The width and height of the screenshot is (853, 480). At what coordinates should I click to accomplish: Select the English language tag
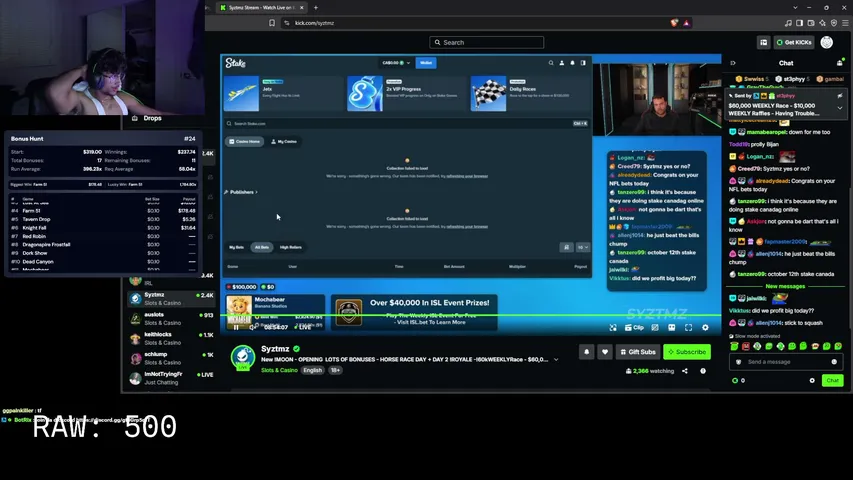pyautogui.click(x=312, y=370)
